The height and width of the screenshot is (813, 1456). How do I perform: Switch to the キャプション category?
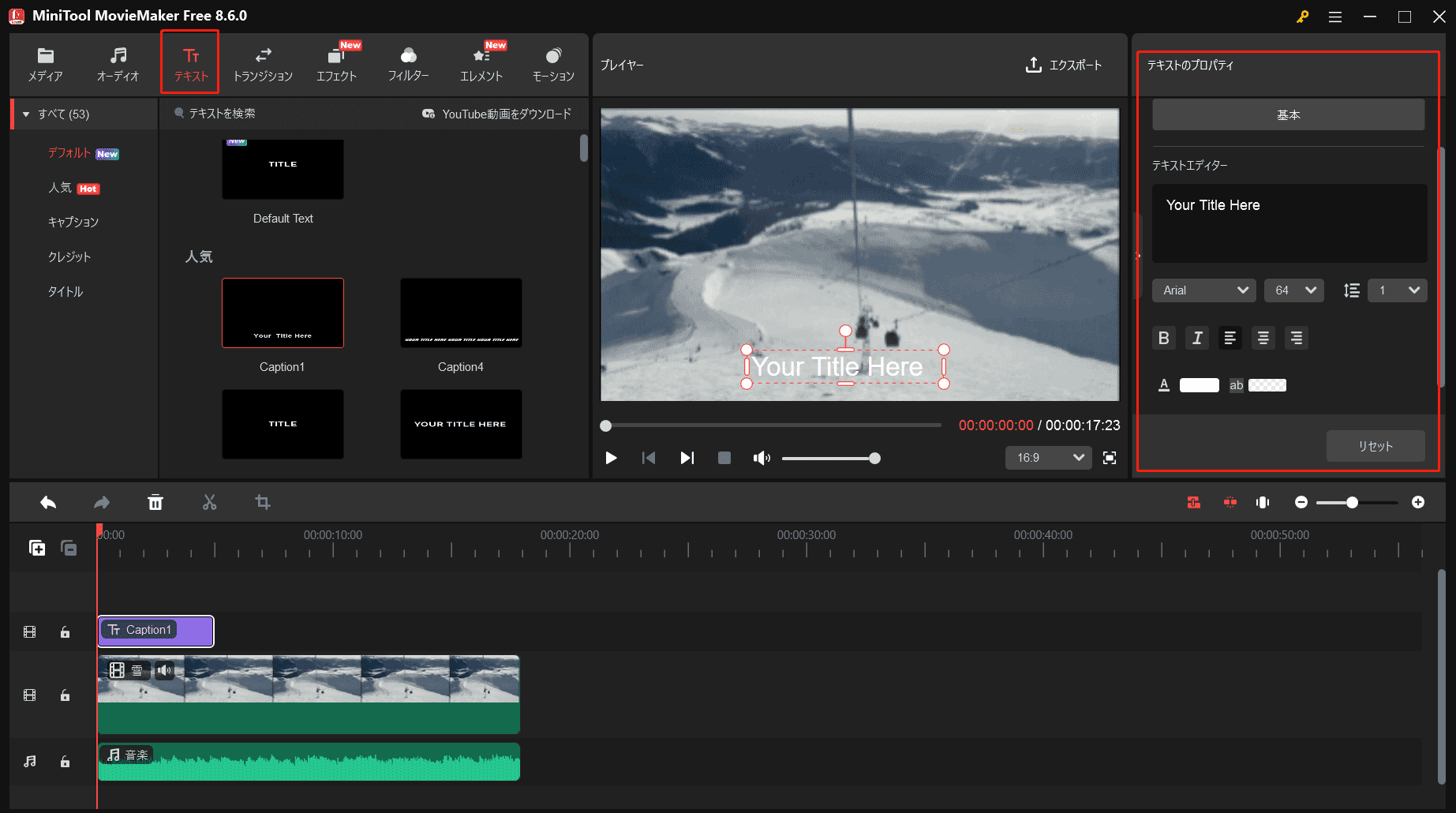click(x=73, y=222)
